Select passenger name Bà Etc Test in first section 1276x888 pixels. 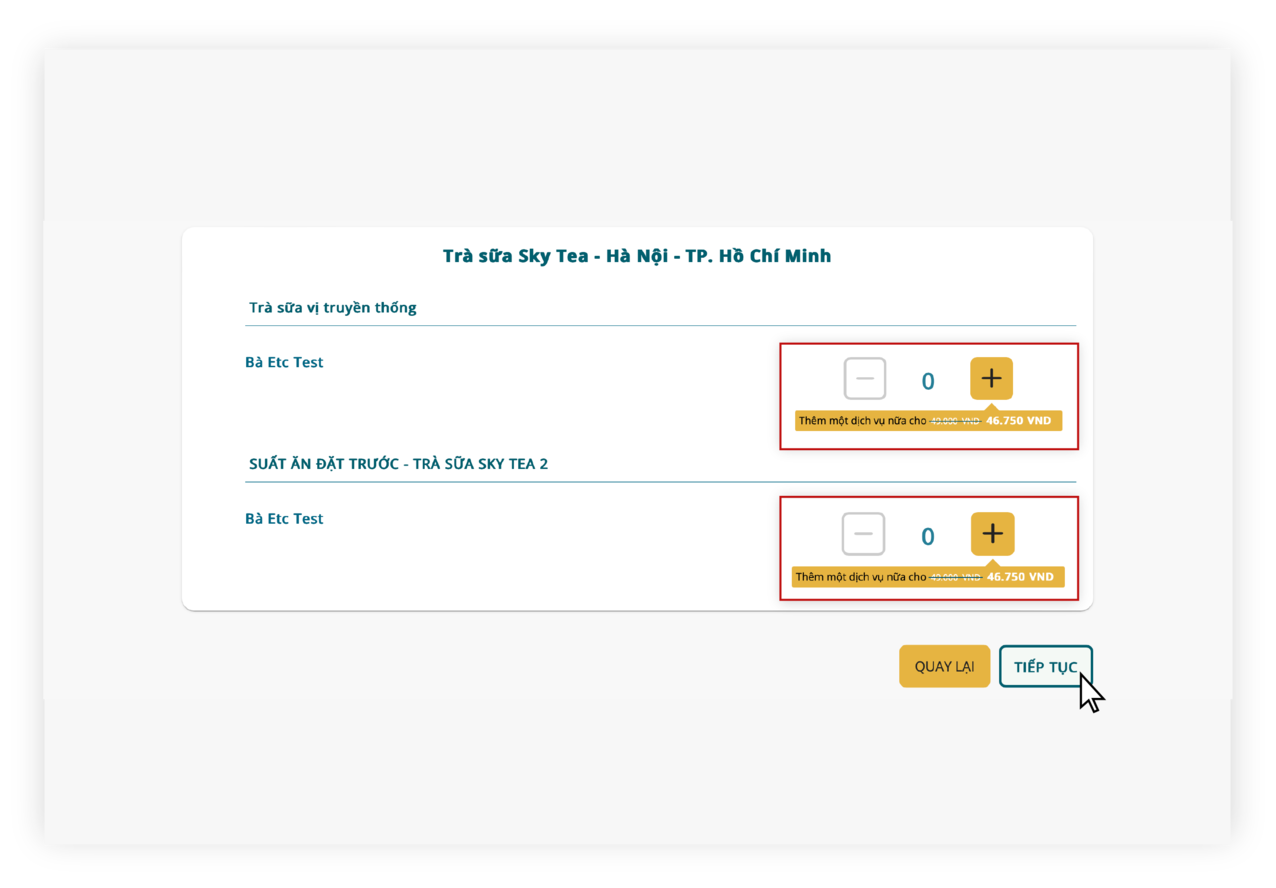point(284,361)
